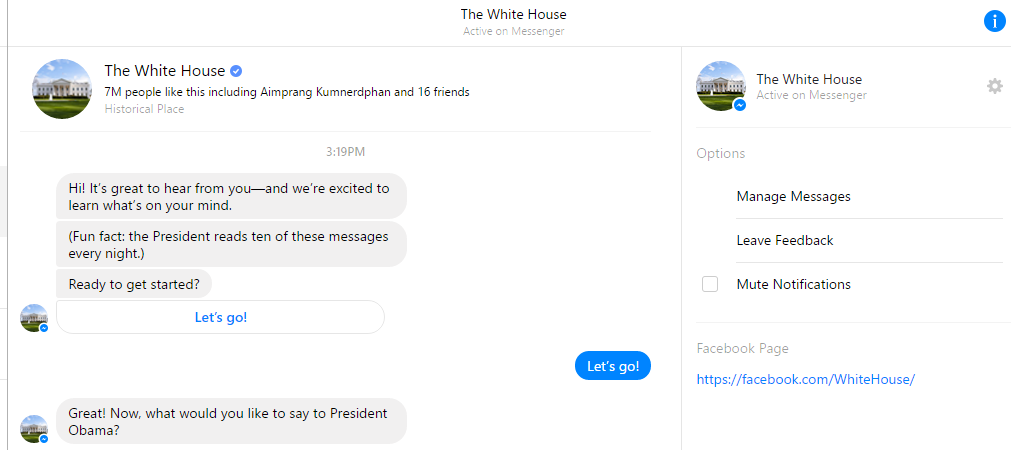
Task: Click the blue sent Let's go! message bubble
Action: coord(613,366)
